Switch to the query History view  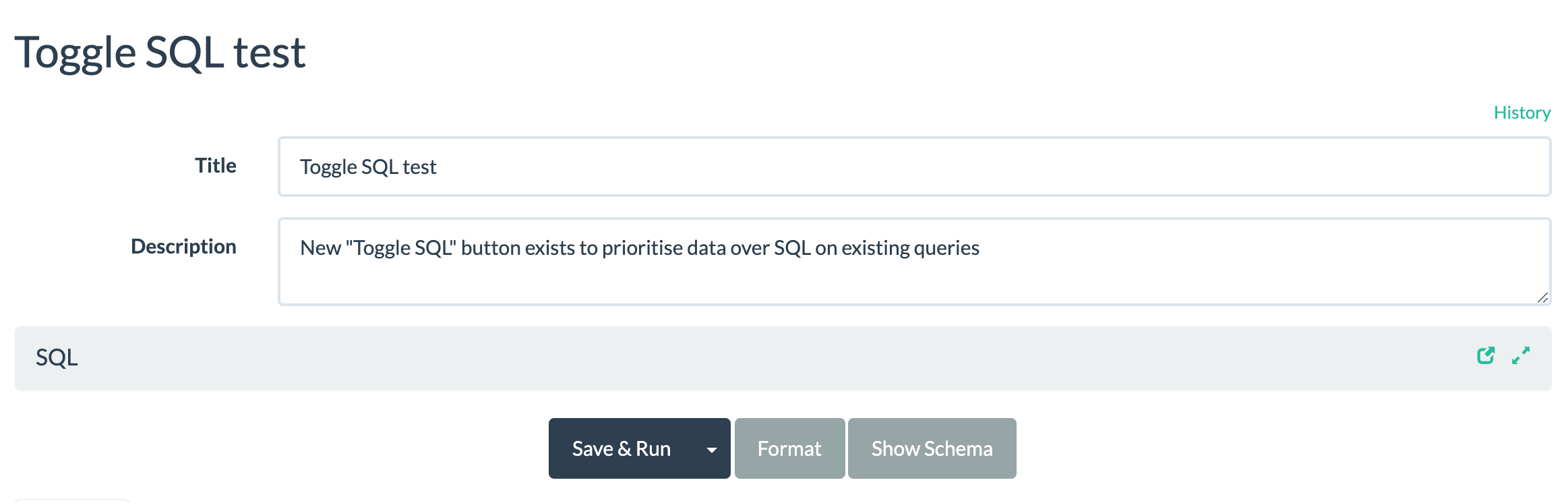[x=1521, y=112]
